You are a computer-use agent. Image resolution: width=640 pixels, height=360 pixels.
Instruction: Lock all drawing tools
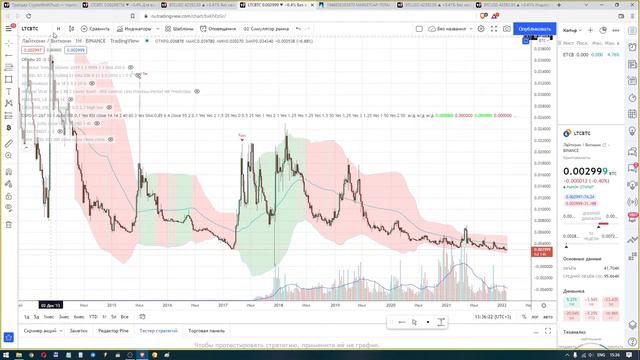click(x=9, y=196)
